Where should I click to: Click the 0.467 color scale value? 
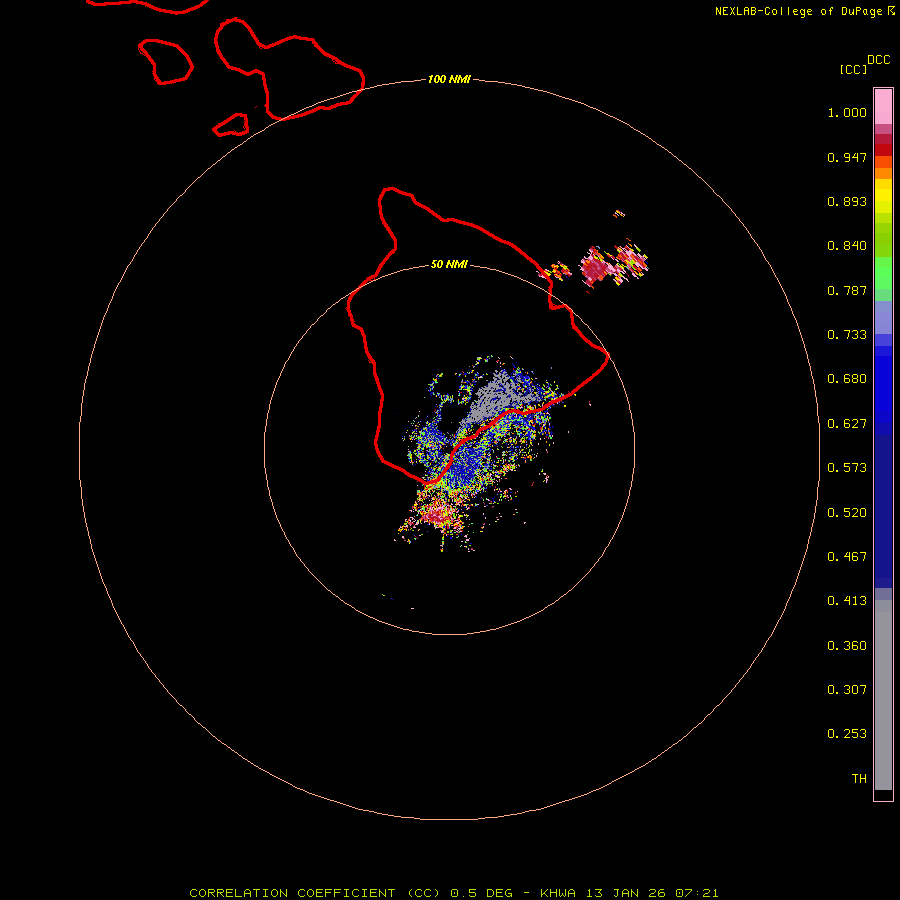pos(847,557)
